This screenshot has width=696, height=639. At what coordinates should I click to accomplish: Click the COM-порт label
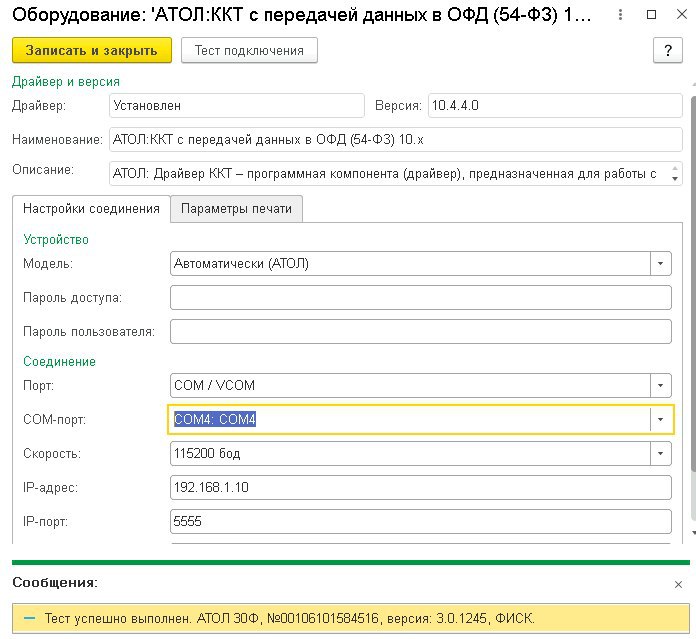[x=55, y=419]
